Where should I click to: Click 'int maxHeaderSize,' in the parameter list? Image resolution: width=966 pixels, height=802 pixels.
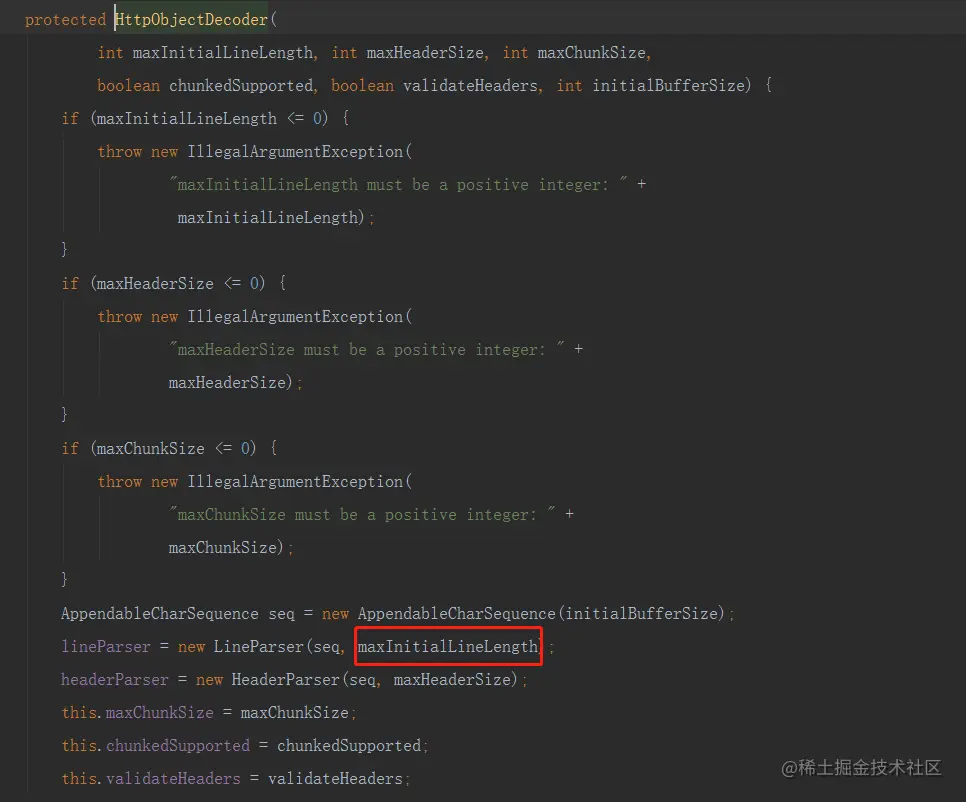coord(410,53)
